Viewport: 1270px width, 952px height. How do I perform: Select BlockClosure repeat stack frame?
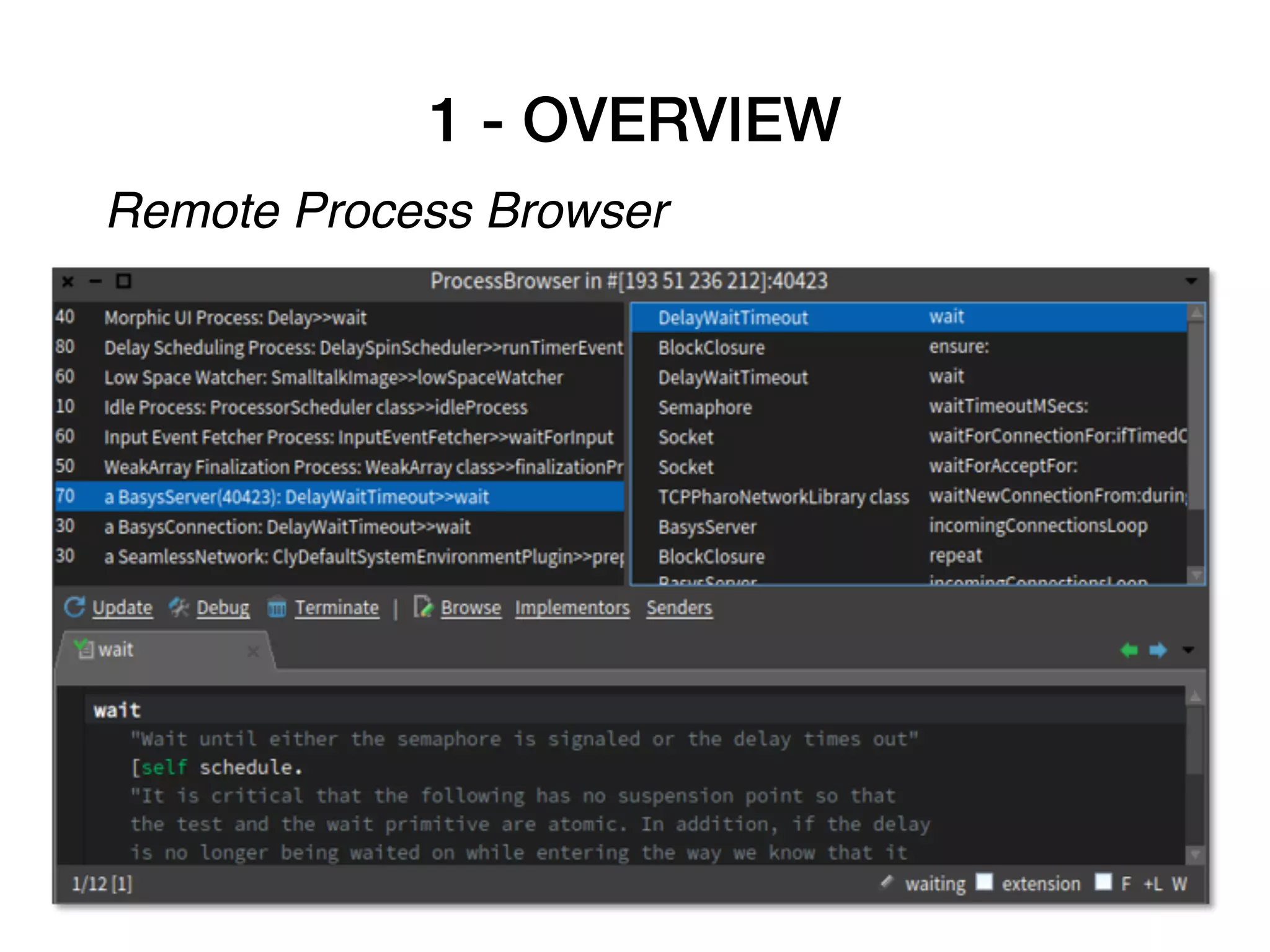[910, 557]
